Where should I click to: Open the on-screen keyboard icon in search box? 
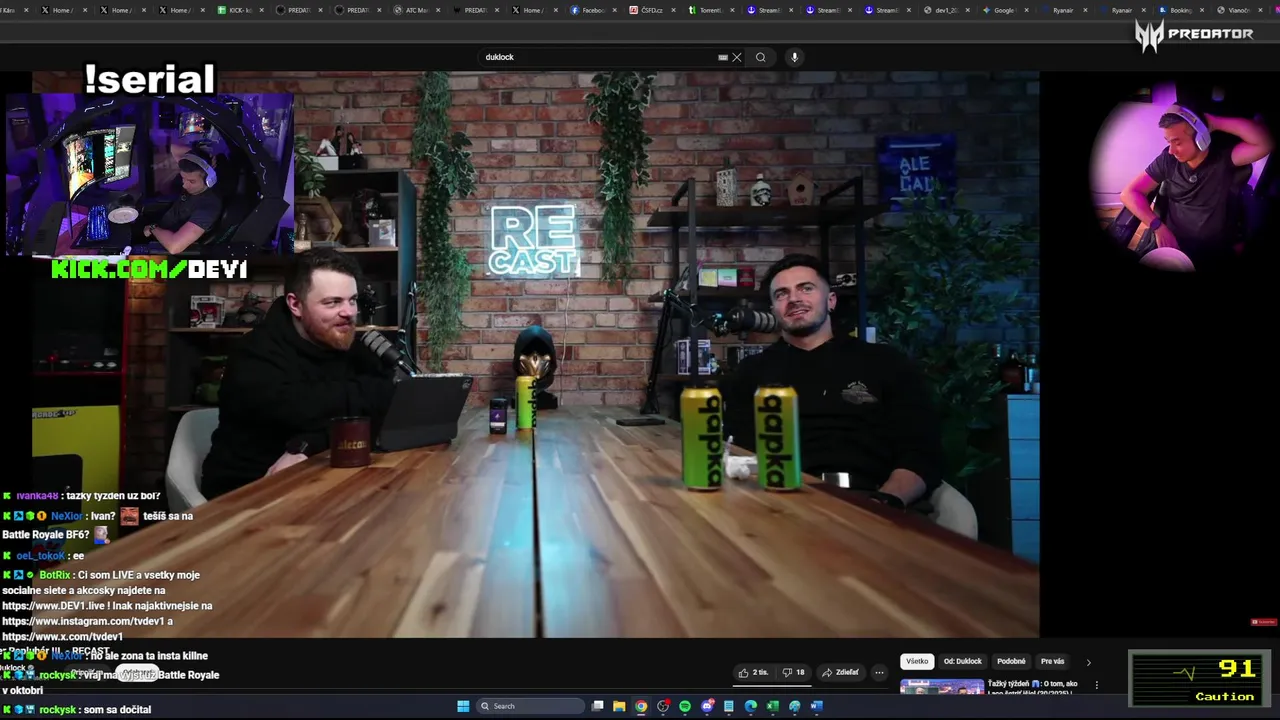(723, 57)
